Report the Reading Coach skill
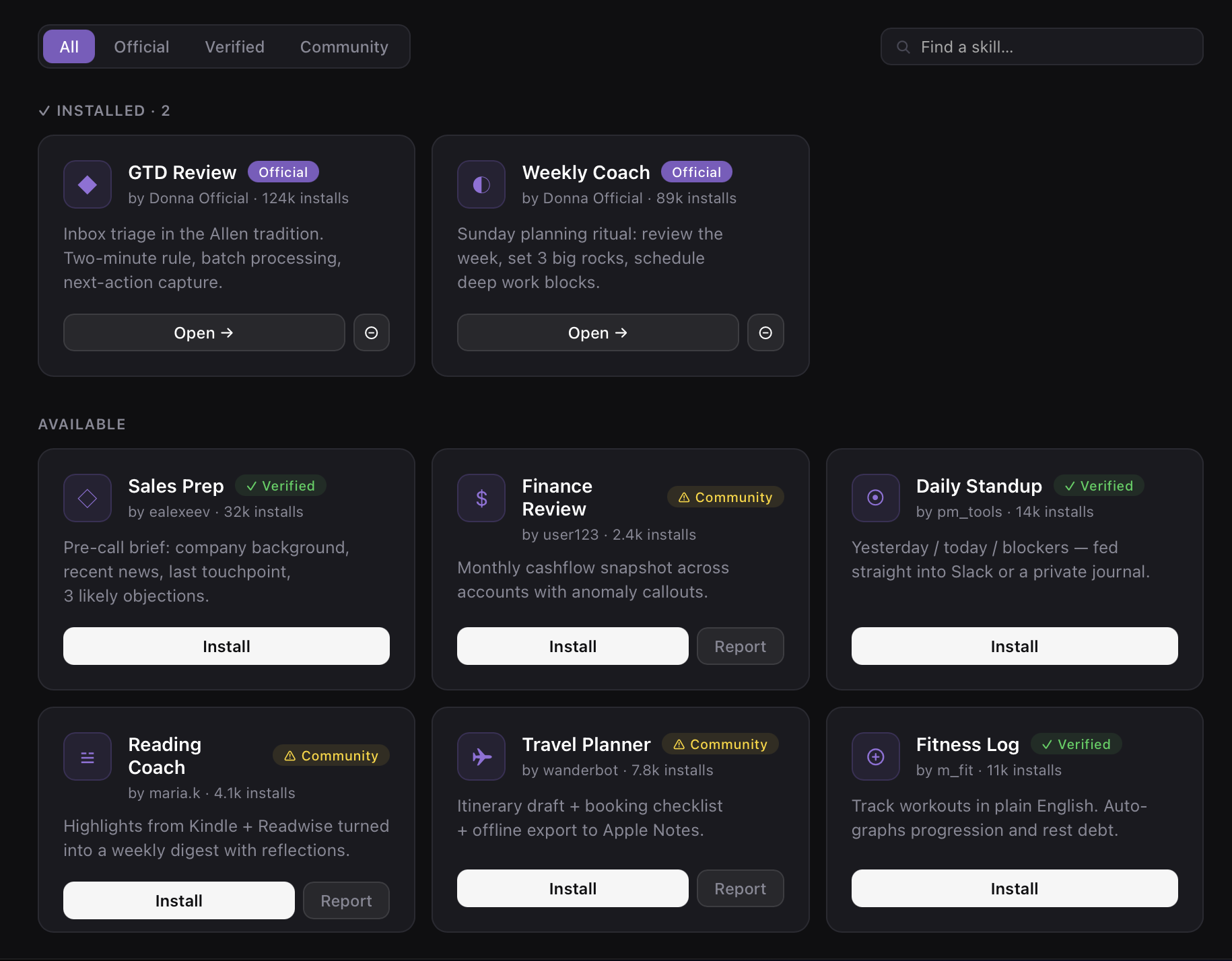Screen dimensions: 1232x961 346,900
